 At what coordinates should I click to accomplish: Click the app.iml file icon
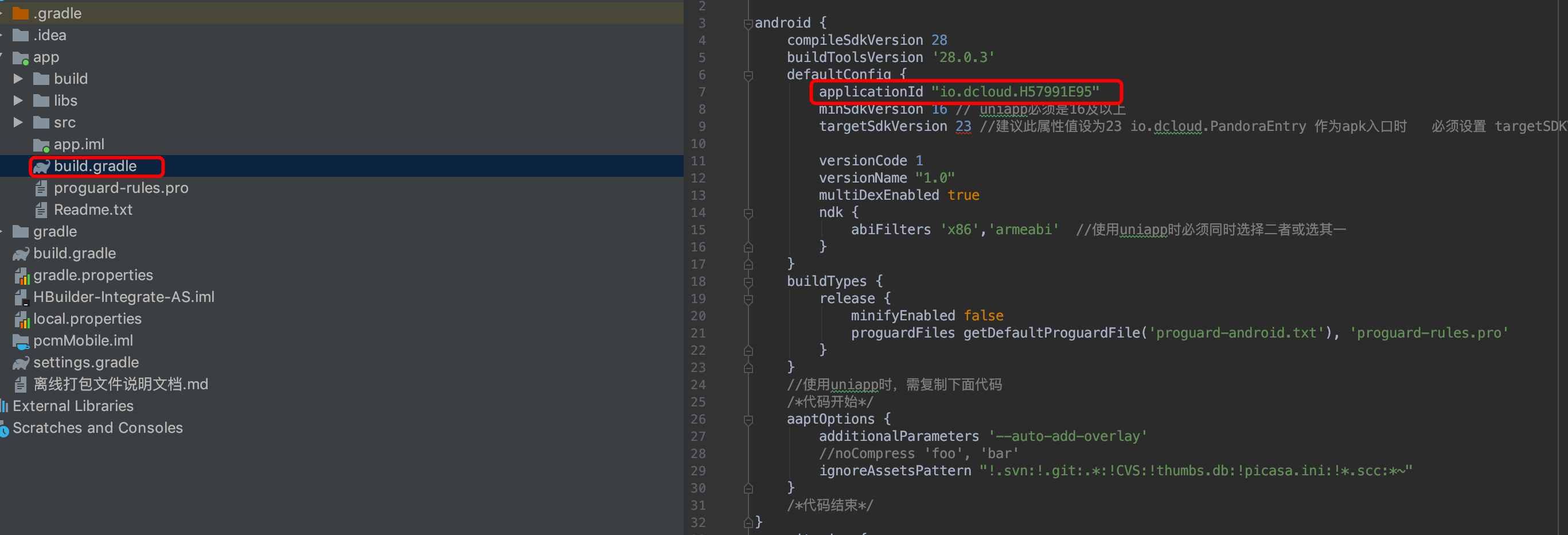pyautogui.click(x=41, y=145)
